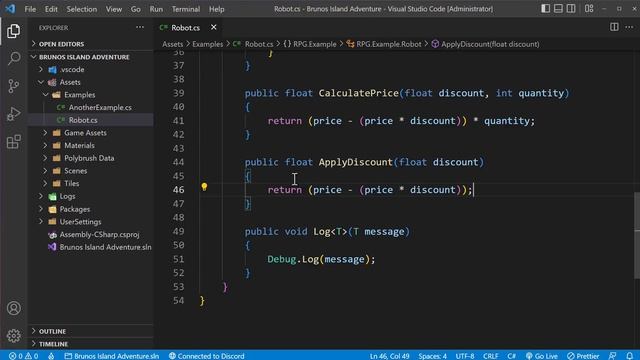Split the editor to the right

[x=614, y=27]
